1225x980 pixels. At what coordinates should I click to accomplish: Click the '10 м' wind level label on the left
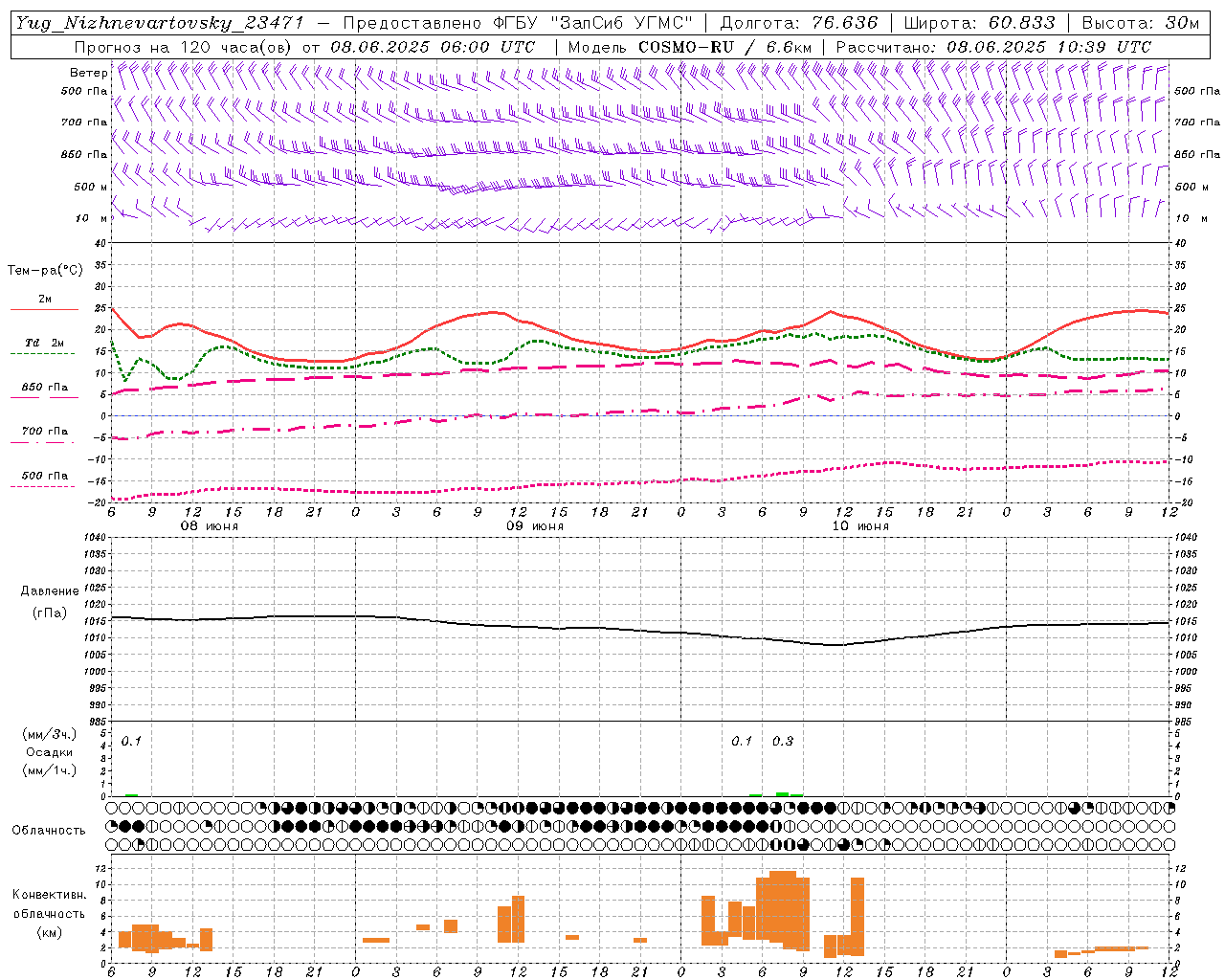point(92,218)
